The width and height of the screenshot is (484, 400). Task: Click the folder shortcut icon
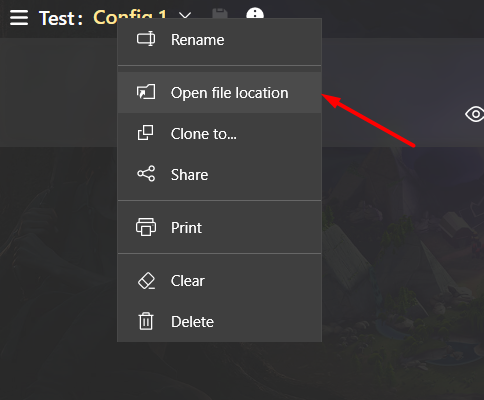click(x=146, y=92)
